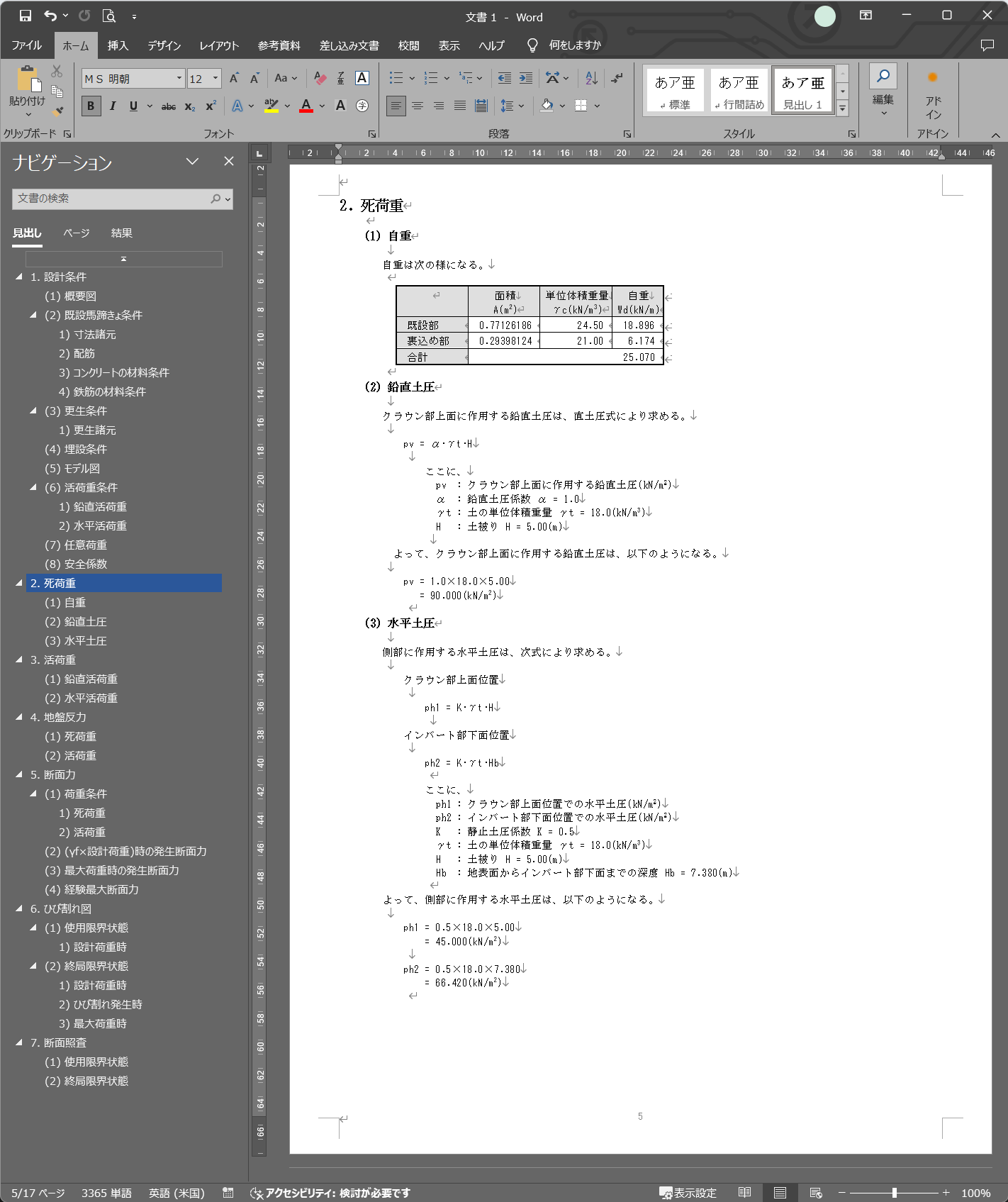The width and height of the screenshot is (1008, 1202).
Task: Toggle Align Right paragraph button
Action: (439, 106)
